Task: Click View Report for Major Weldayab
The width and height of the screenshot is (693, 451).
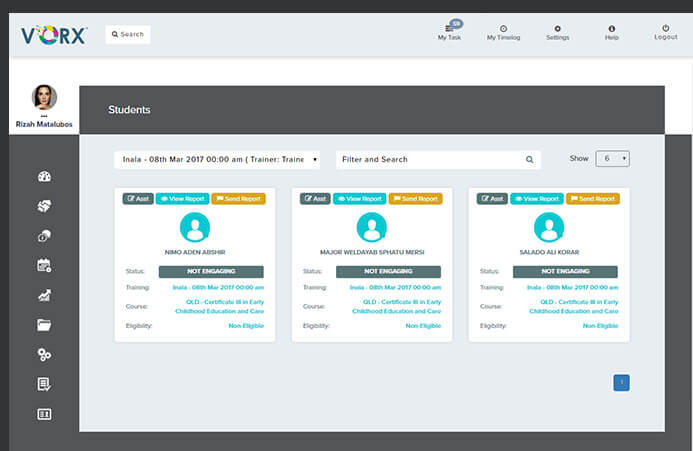Action: click(360, 199)
